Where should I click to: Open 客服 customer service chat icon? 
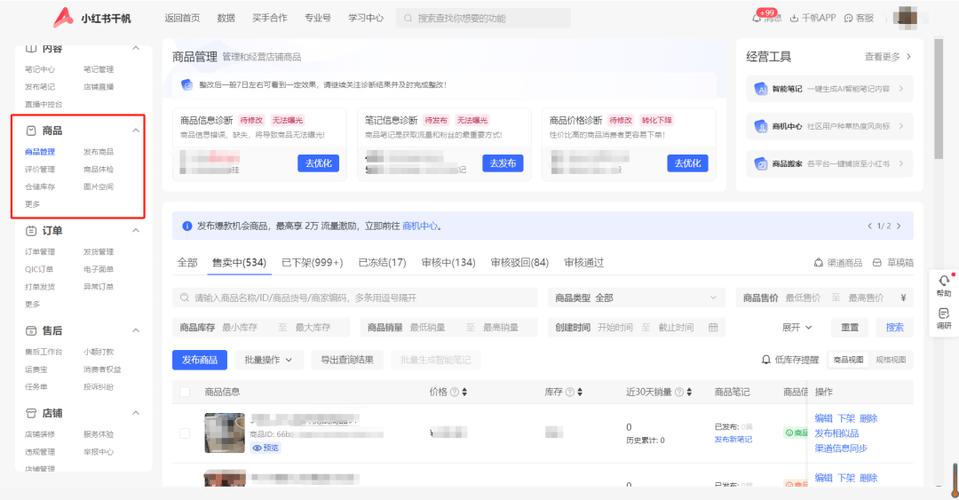pyautogui.click(x=848, y=18)
